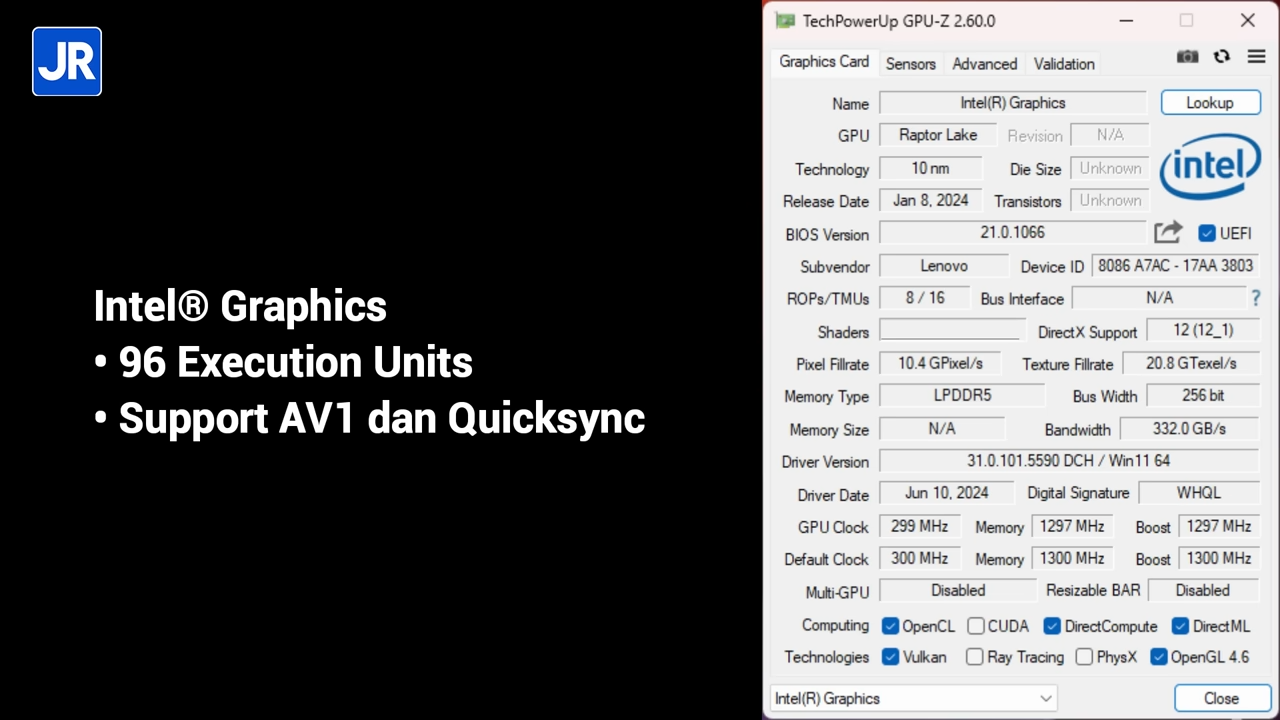Screen dimensions: 1280x720
Task: Click the GPU-Z icon in the title bar
Action: click(x=785, y=20)
